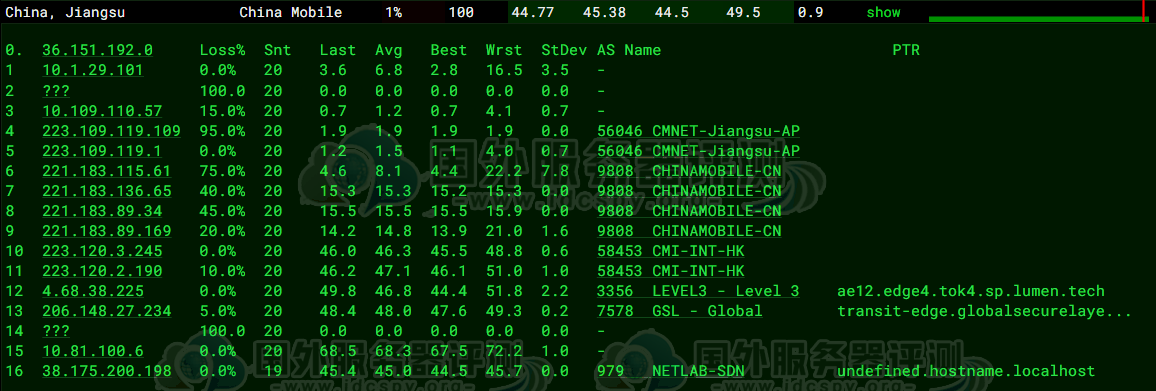Open hop 4 IP 223.109.119.109
This screenshot has height=391, width=1156.
[x=111, y=131]
